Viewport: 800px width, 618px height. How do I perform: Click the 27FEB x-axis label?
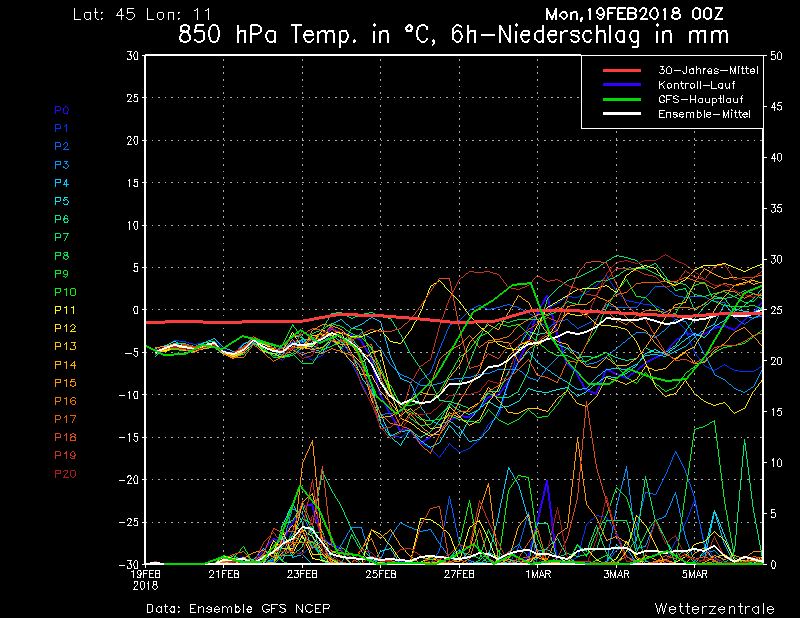coord(459,574)
